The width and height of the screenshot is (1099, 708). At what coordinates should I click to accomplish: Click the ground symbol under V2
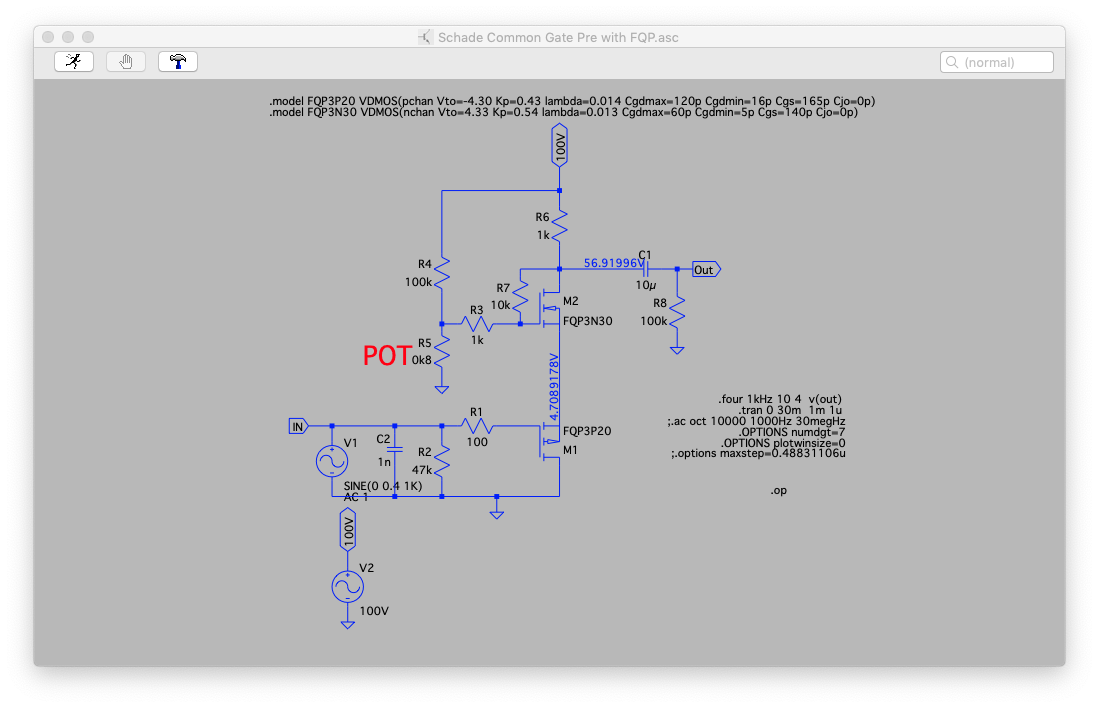coord(348,624)
